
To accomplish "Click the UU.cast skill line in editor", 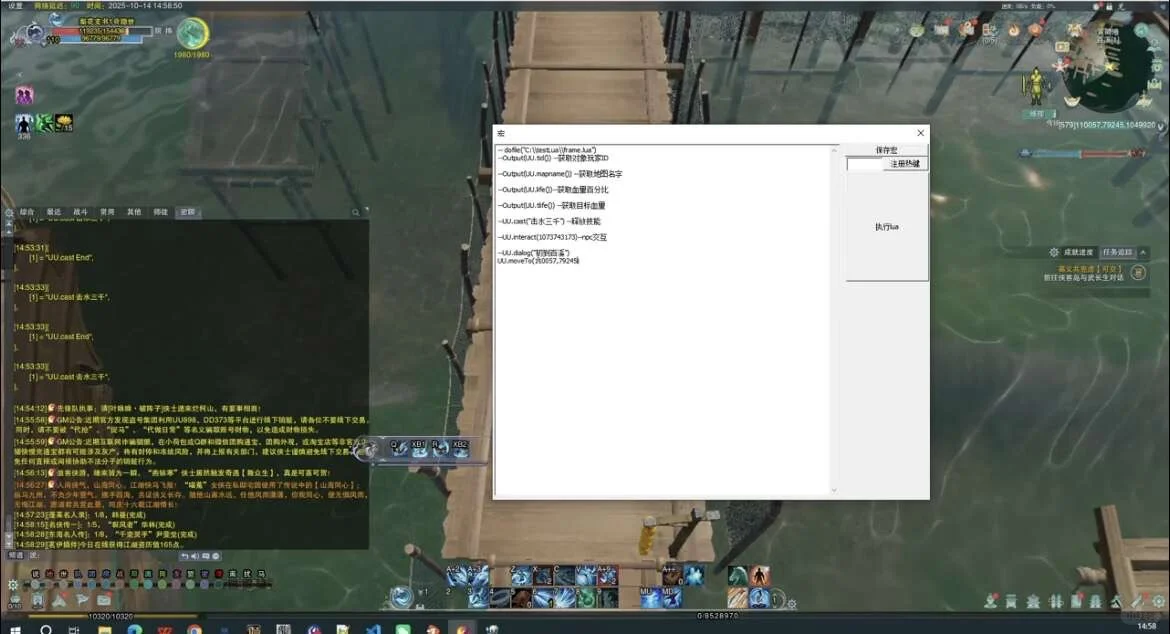I will click(x=549, y=222).
